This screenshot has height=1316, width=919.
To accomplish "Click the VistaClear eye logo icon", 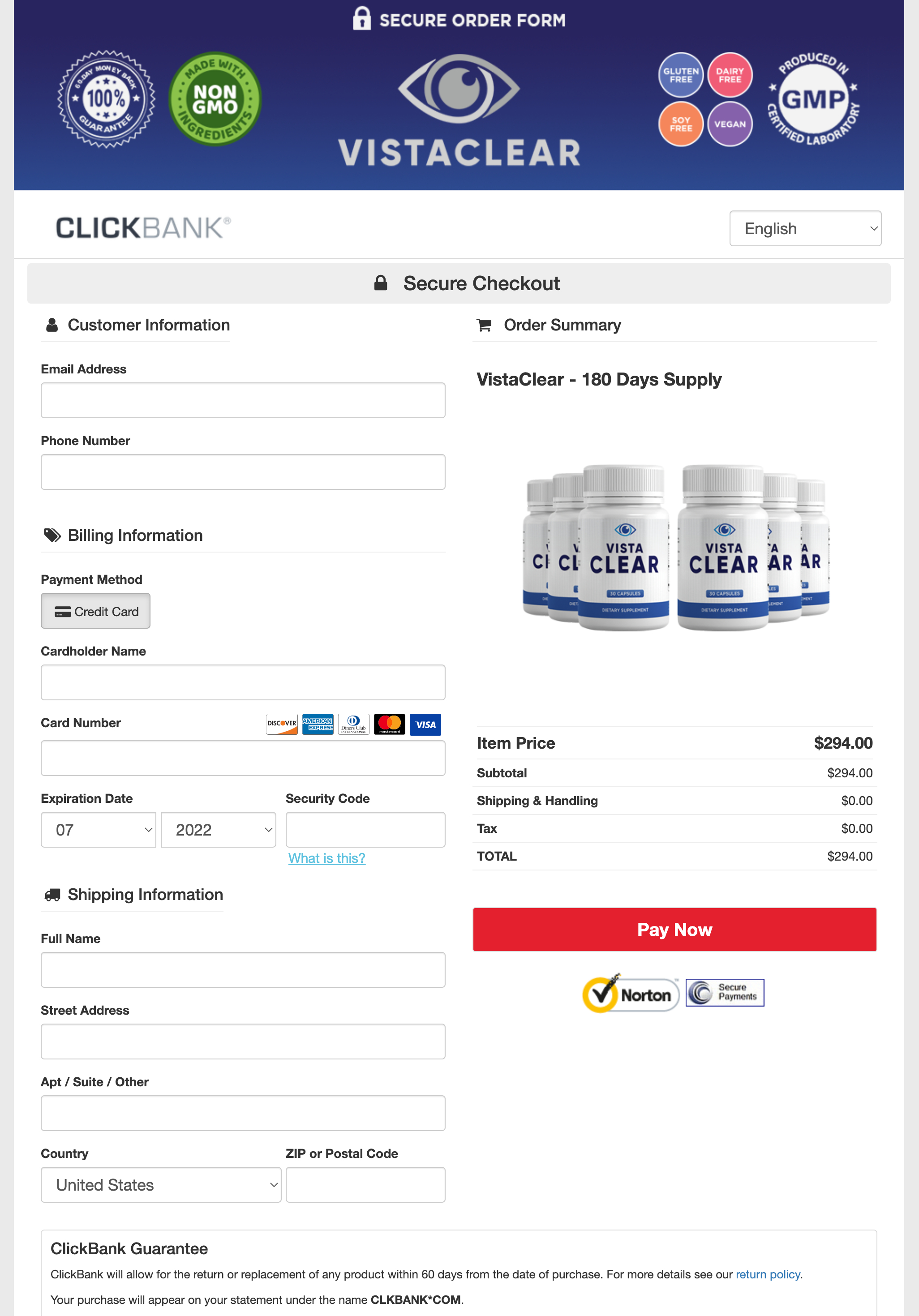I will click(x=459, y=84).
